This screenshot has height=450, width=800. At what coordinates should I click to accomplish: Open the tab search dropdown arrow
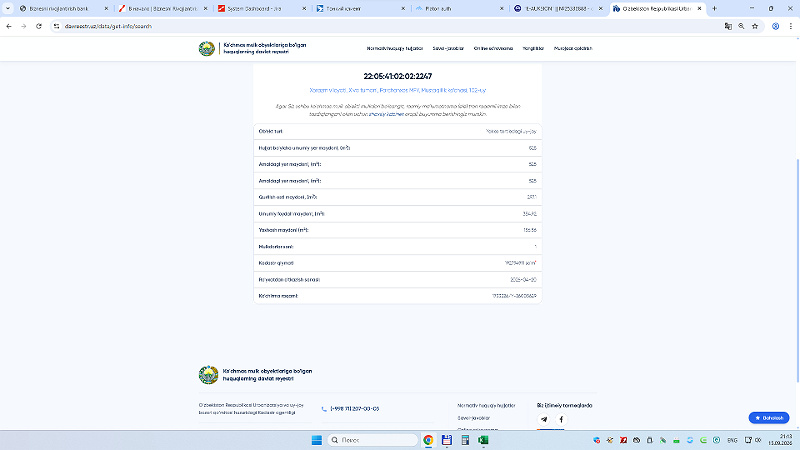[8, 8]
